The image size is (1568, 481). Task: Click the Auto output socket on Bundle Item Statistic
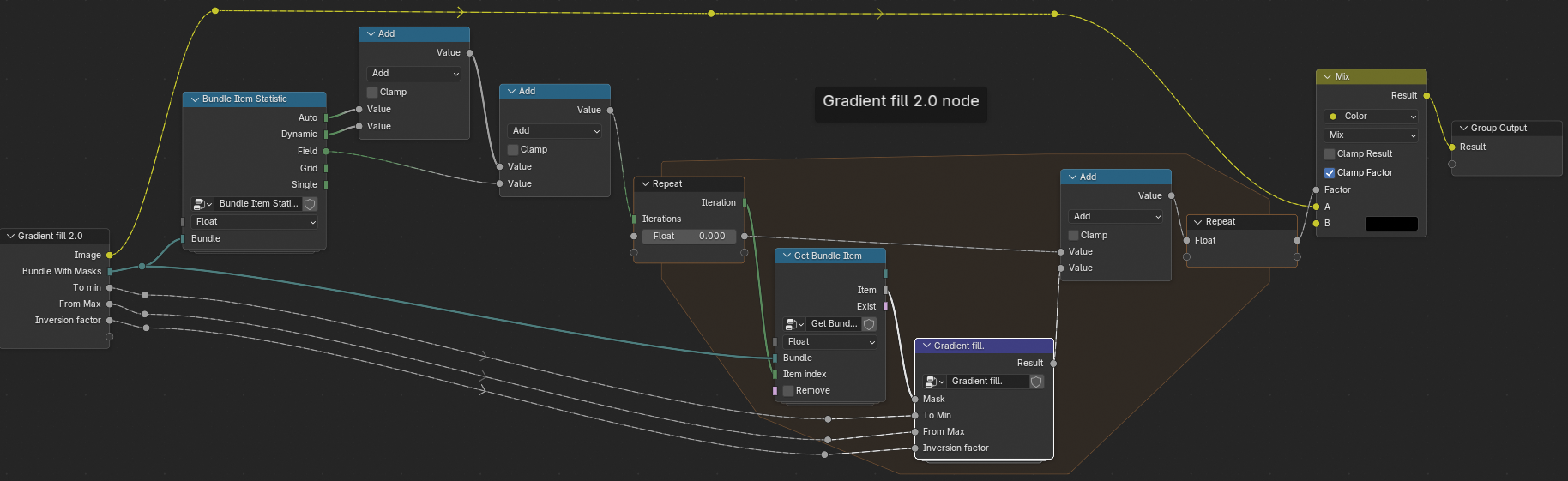tap(326, 117)
